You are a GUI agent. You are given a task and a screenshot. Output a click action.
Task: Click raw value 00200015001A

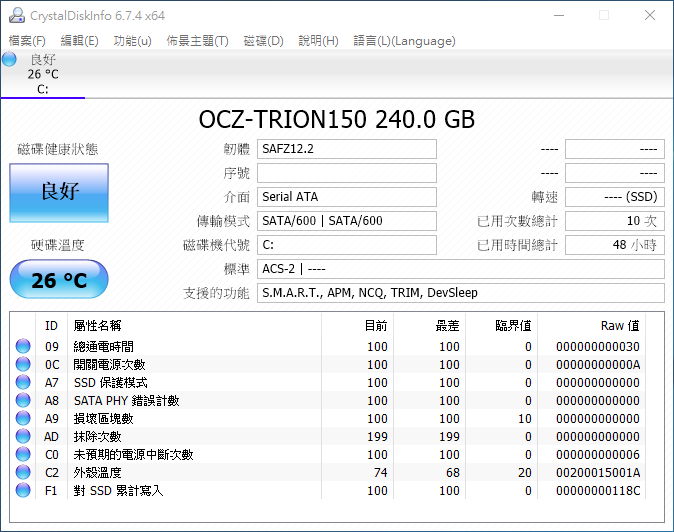[598, 473]
